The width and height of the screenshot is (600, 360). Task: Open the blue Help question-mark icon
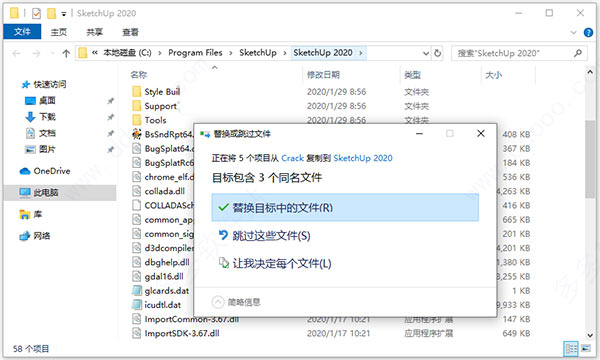pyautogui.click(x=588, y=33)
